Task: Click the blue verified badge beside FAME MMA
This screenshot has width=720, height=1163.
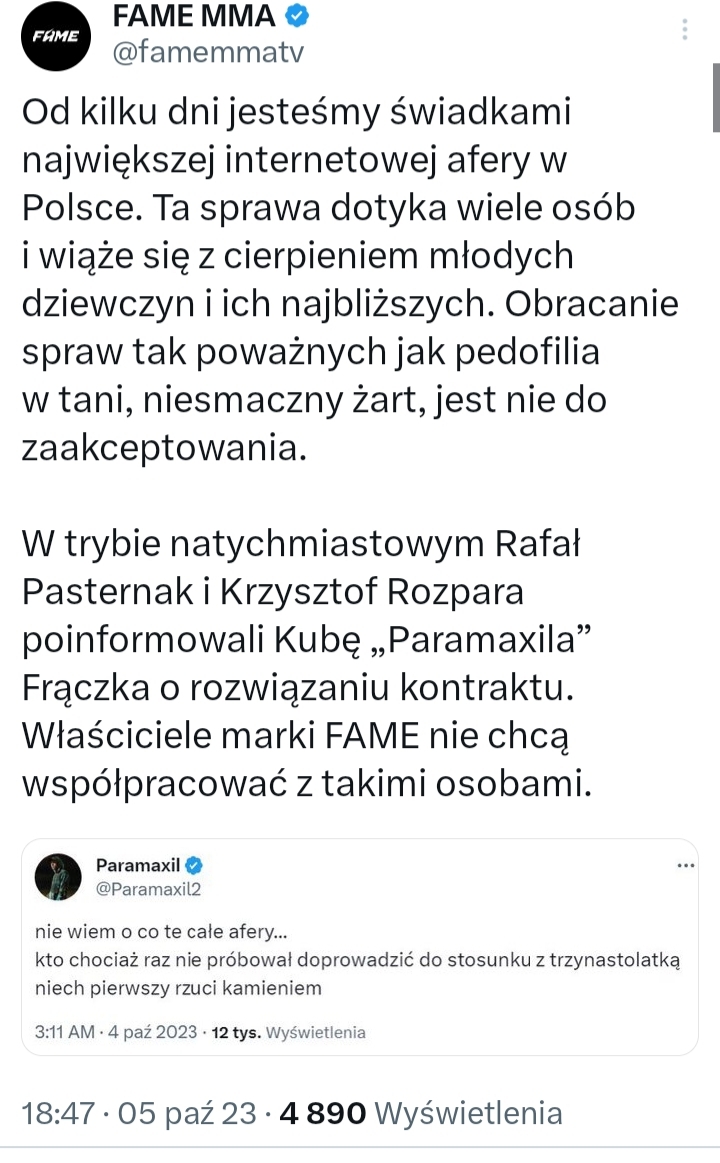Action: coord(299,16)
